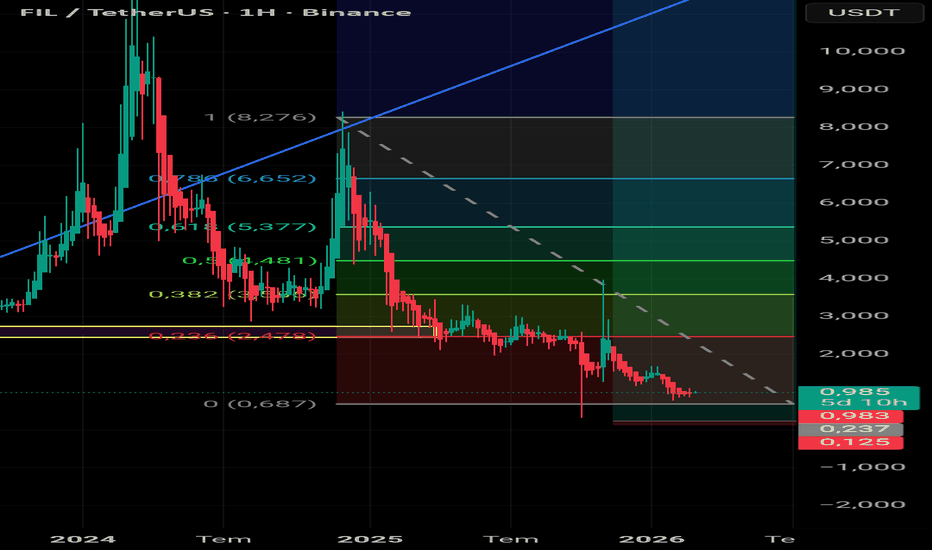Click the 2025 label on time axis
The height and width of the screenshot is (550, 932).
pos(370,539)
